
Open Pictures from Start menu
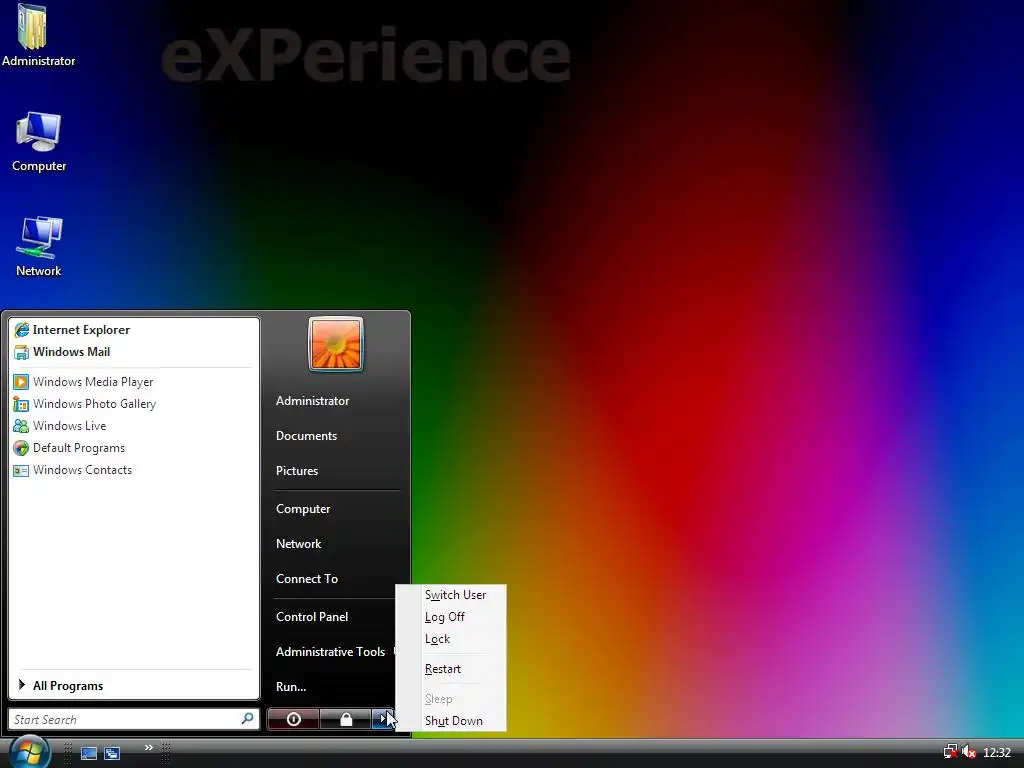pos(296,471)
